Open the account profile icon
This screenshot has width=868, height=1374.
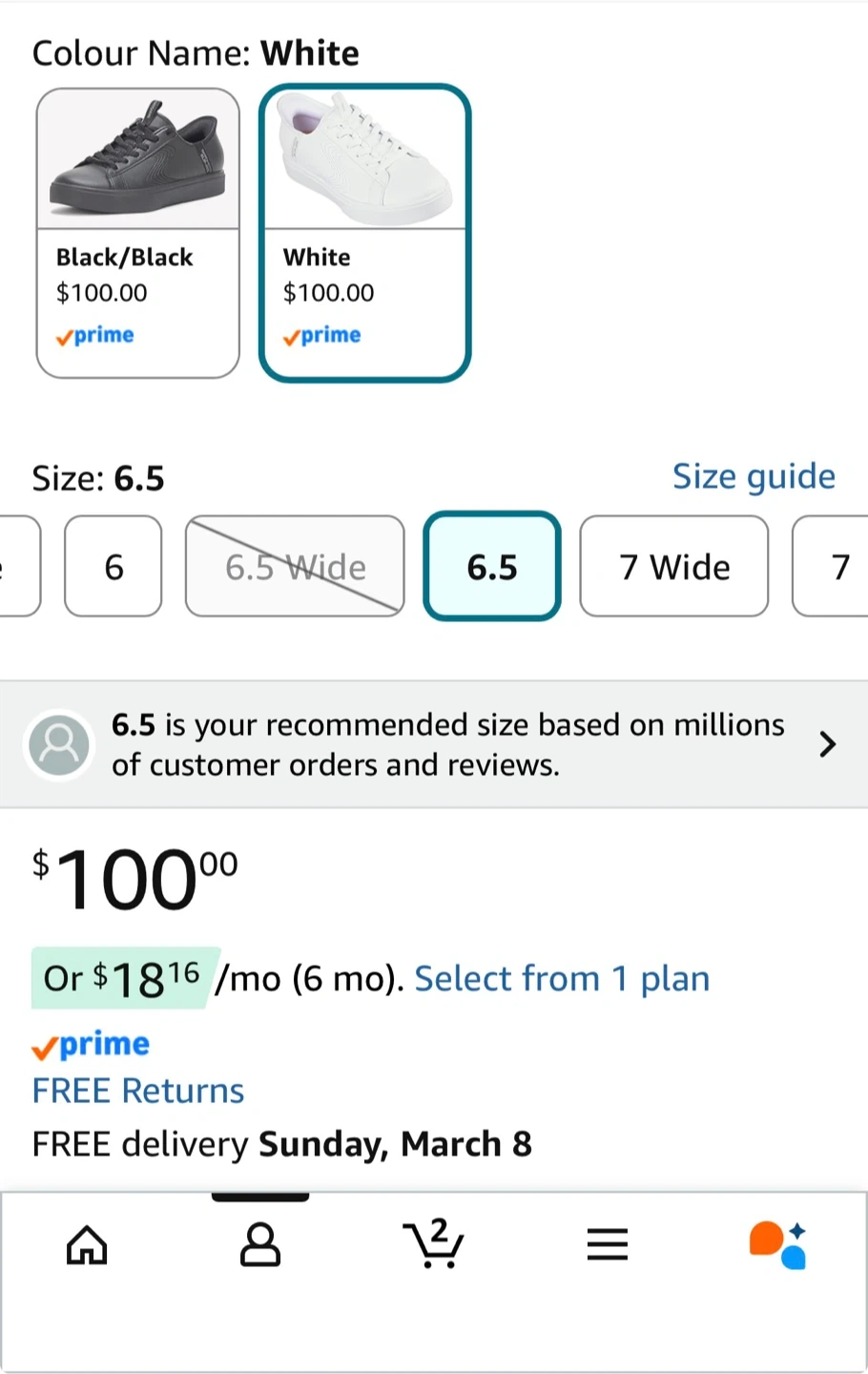260,1244
